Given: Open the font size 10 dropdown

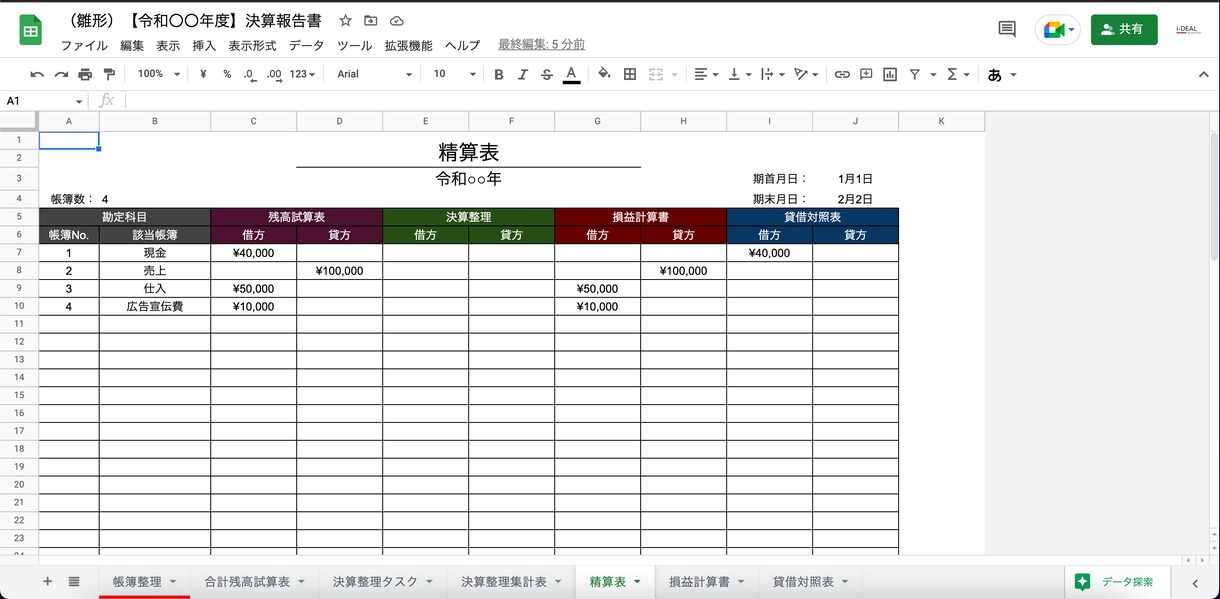Looking at the screenshot, I should point(453,74).
